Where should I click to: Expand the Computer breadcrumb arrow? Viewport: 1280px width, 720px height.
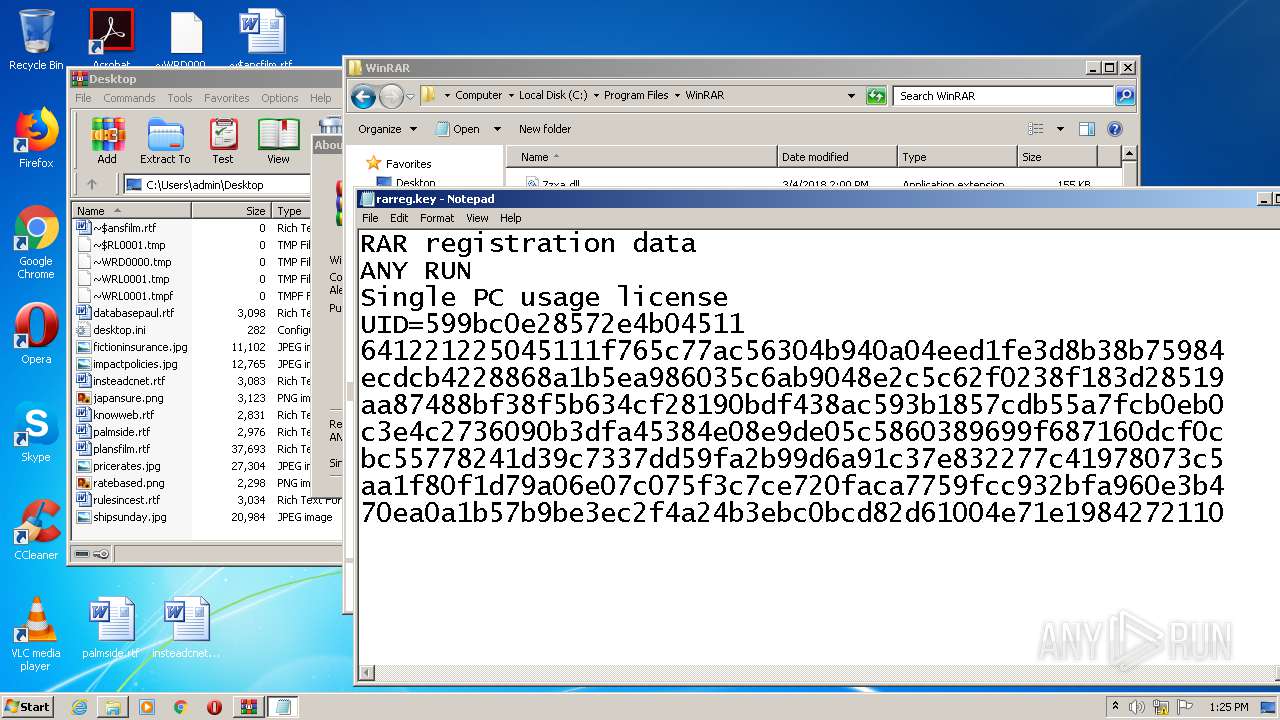tap(510, 96)
